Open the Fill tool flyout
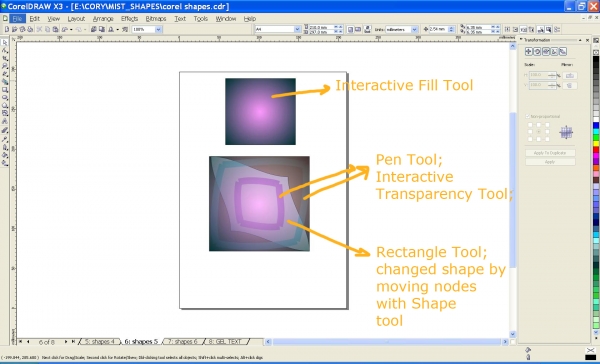This screenshot has height=364, width=600. point(5,155)
